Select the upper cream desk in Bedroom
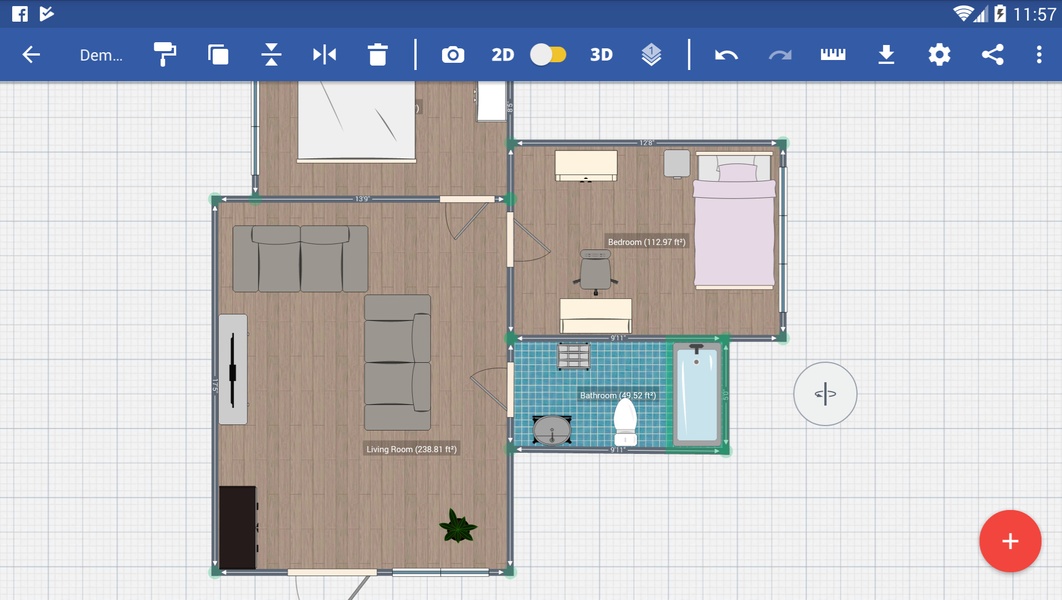This screenshot has width=1062, height=600. coord(586,166)
